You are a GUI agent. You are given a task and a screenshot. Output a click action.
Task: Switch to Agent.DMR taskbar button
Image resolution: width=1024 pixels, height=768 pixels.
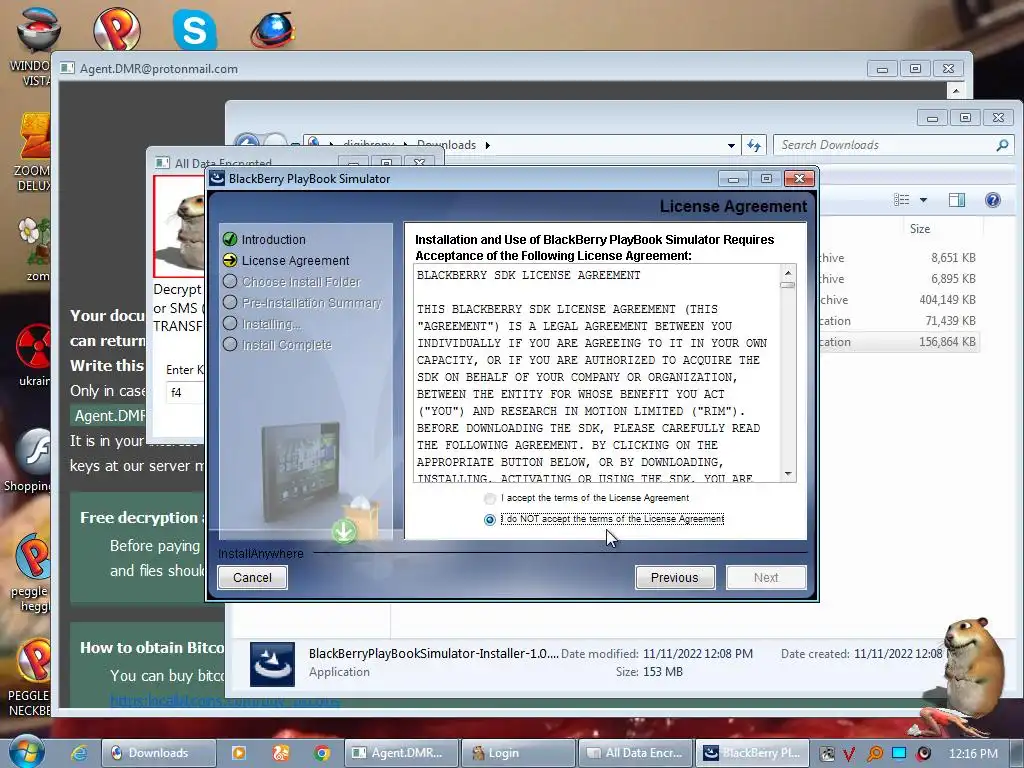[x=402, y=753]
